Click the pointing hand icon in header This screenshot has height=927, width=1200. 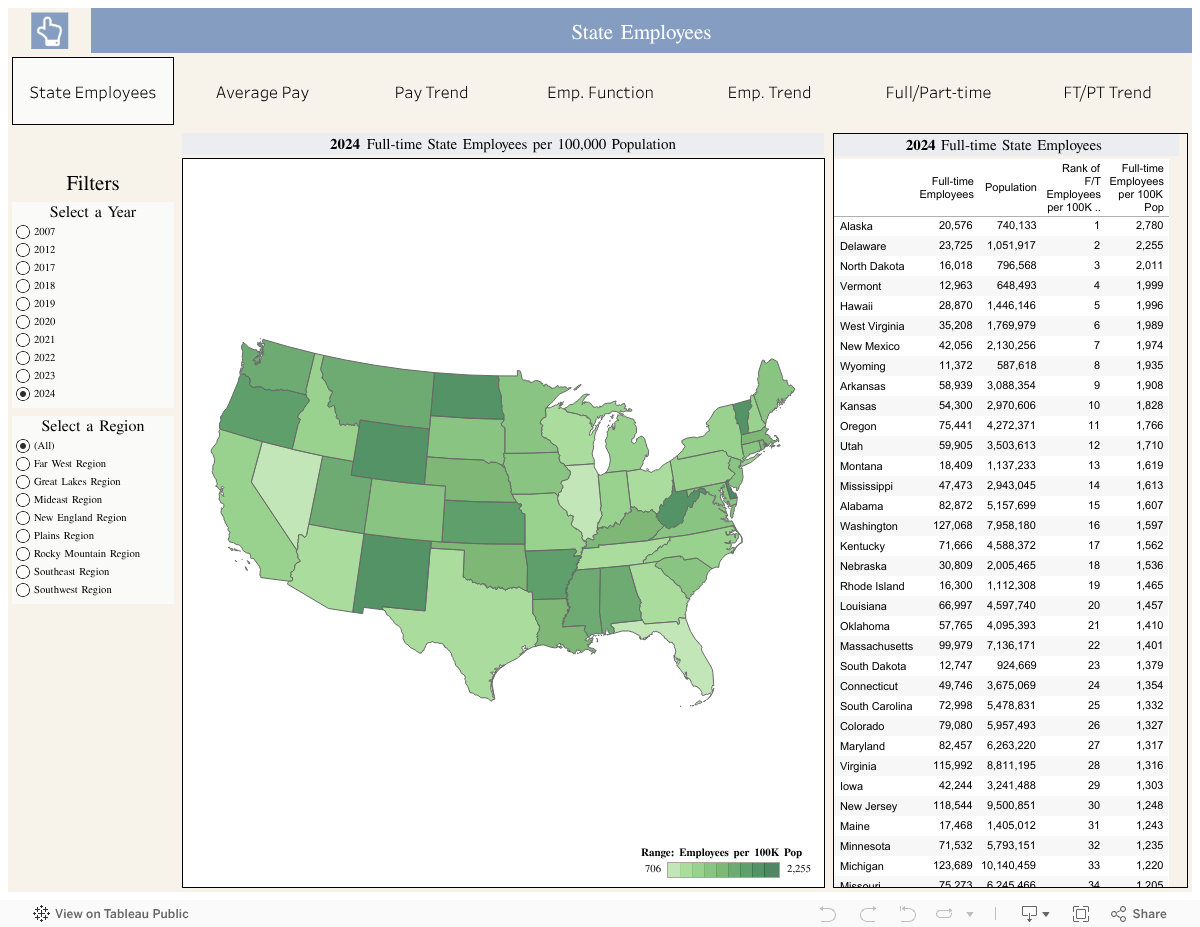[x=47, y=31]
